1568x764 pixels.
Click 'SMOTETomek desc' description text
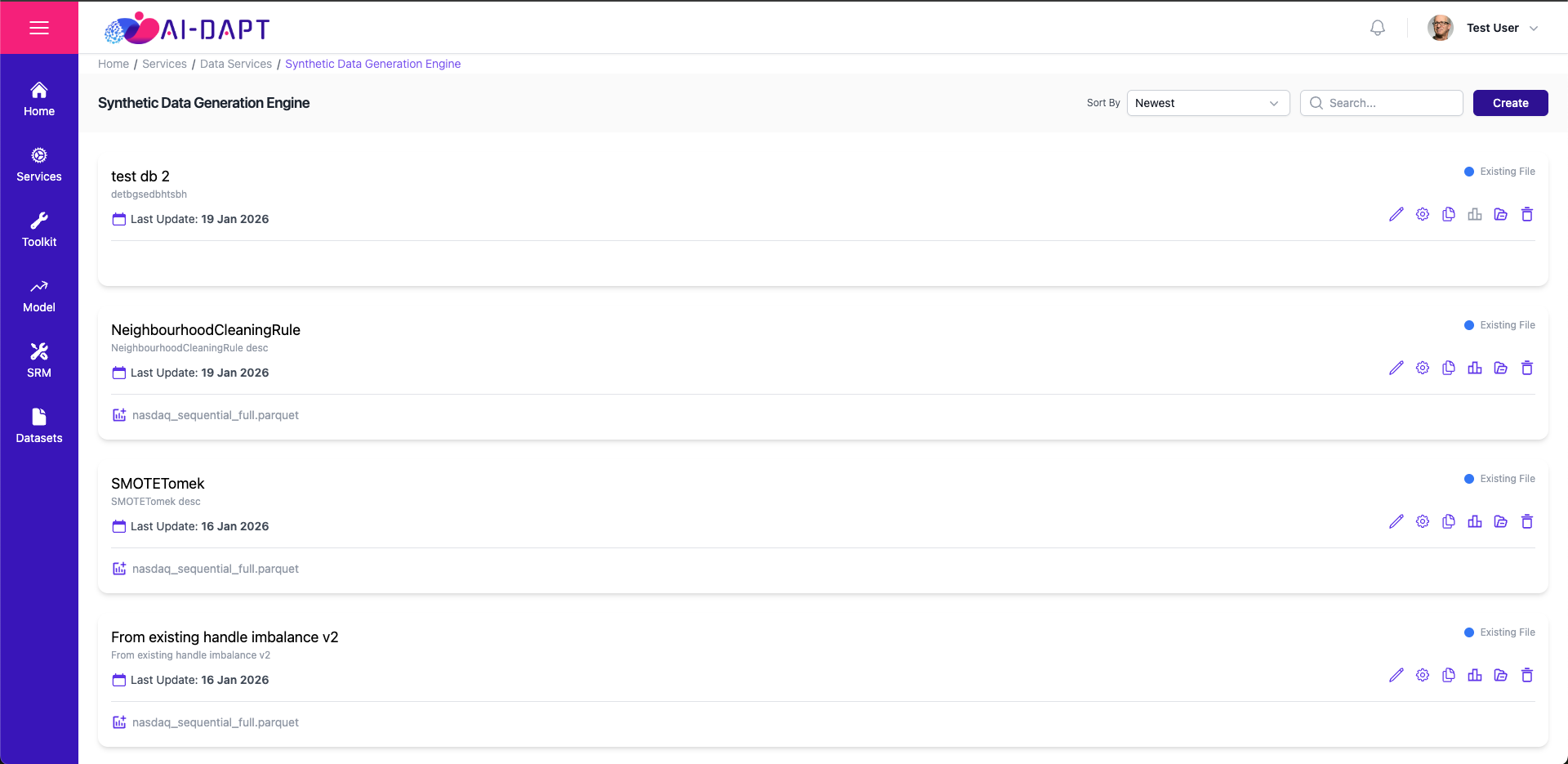155,502
